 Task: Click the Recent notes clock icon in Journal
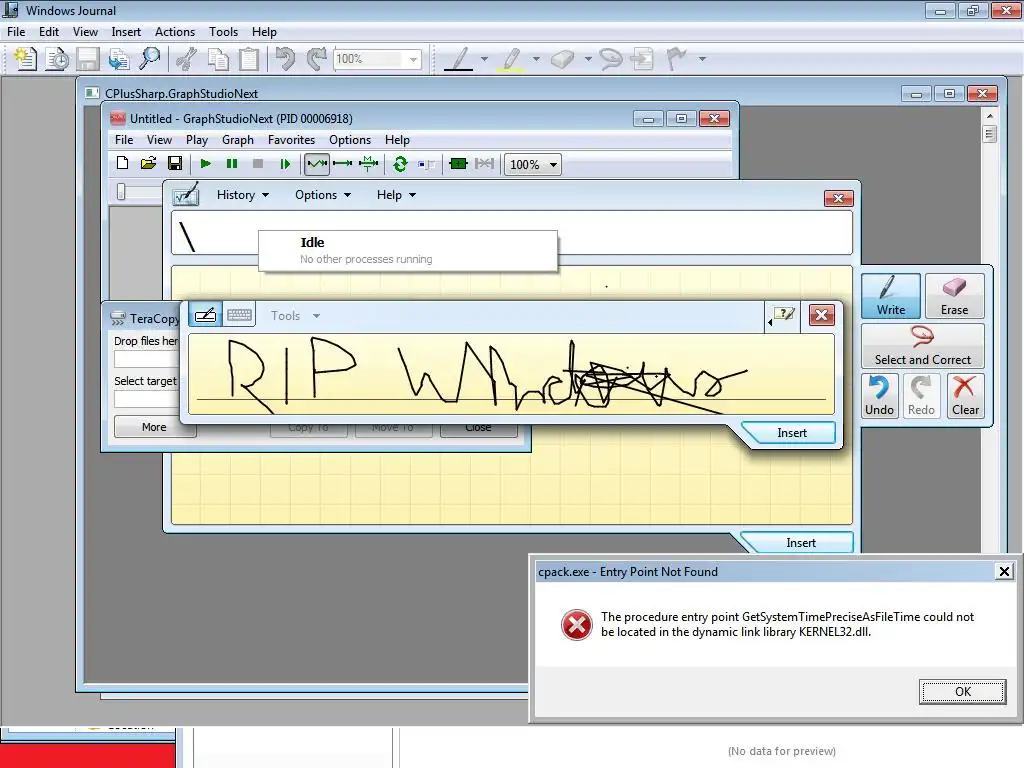(x=57, y=59)
